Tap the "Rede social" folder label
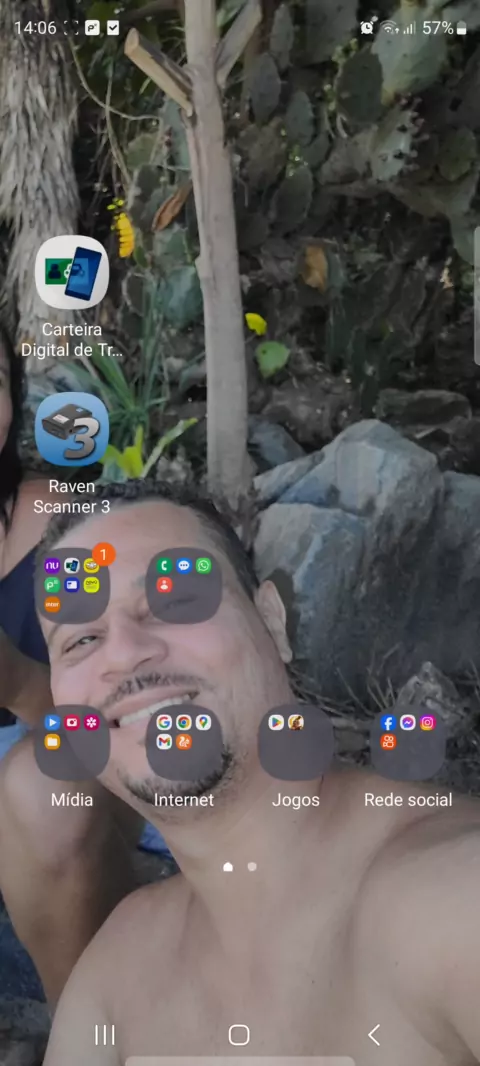The width and height of the screenshot is (480, 1066). point(408,800)
